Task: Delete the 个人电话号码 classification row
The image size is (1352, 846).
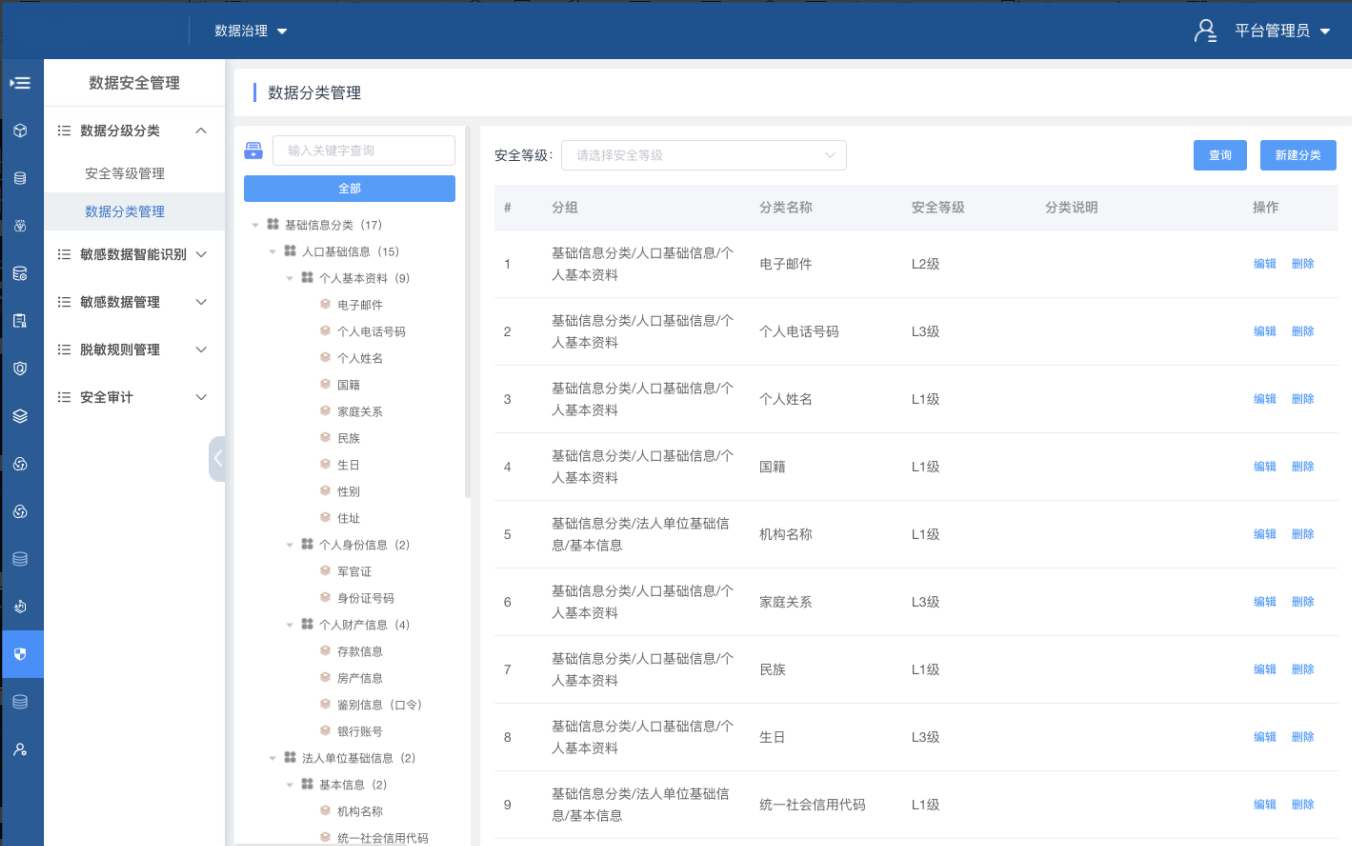Action: (1302, 331)
